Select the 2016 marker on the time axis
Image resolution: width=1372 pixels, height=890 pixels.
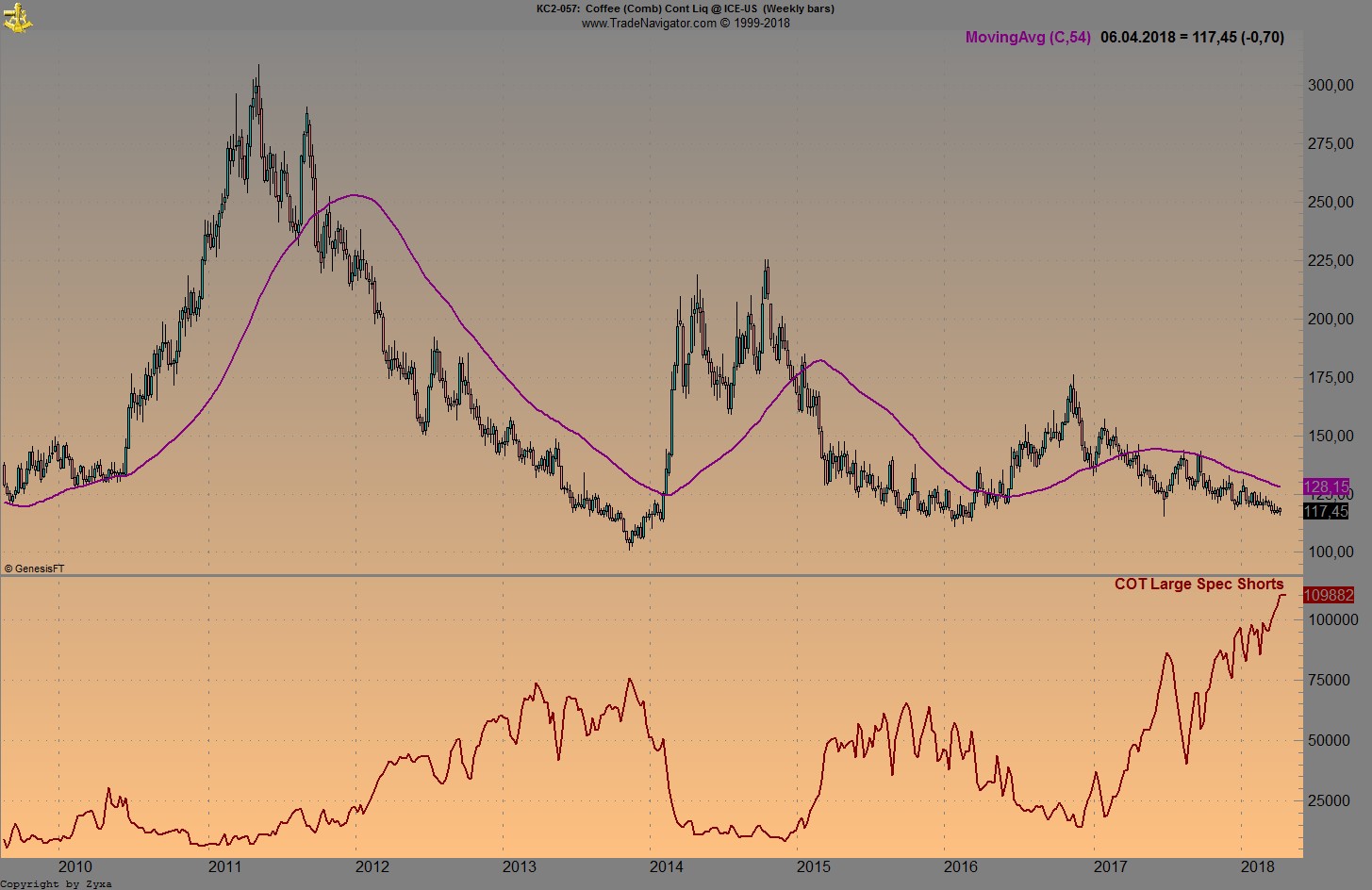coord(961,866)
